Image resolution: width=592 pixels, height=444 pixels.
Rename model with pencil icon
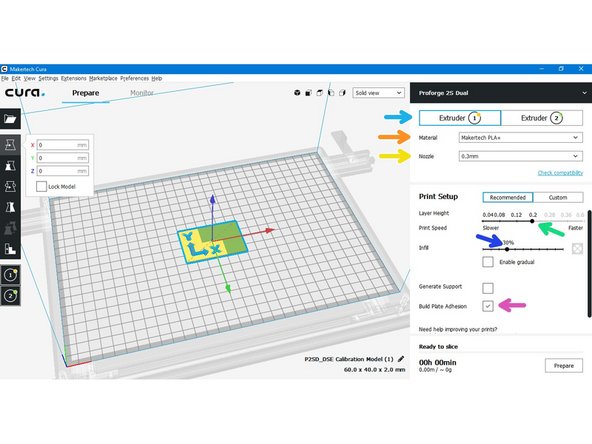coord(401,359)
